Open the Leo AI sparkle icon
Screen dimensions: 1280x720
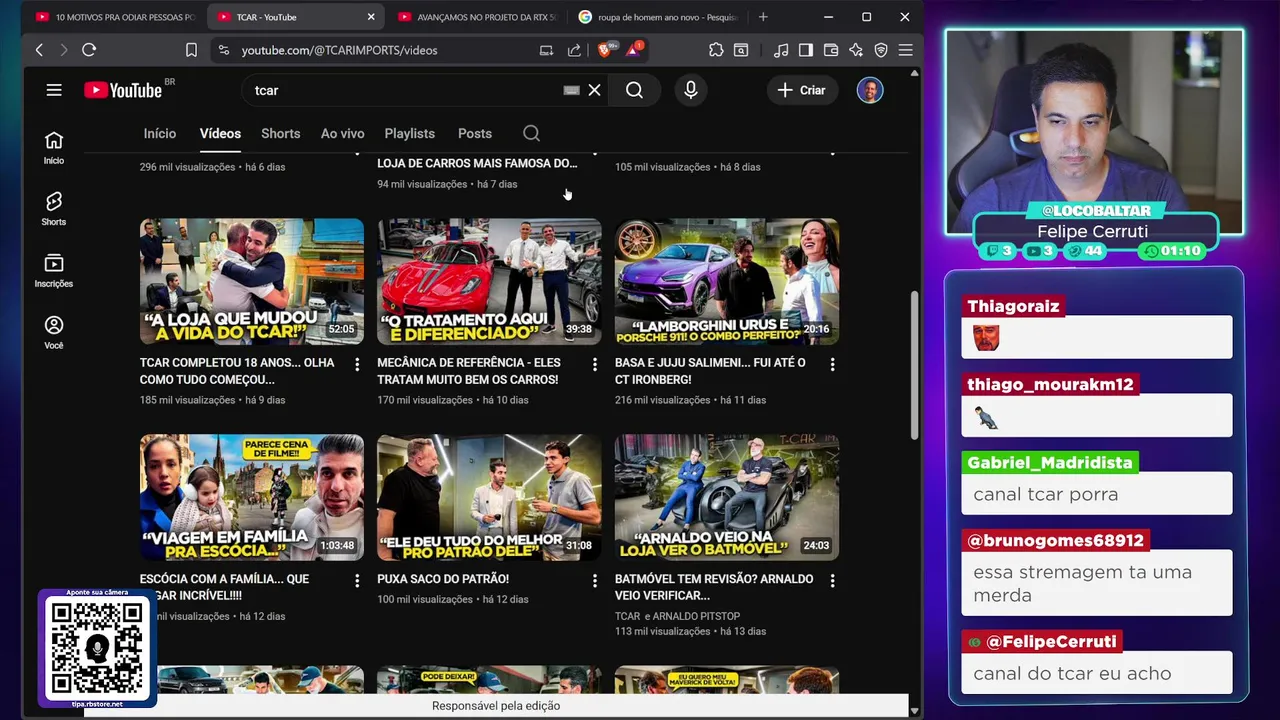tap(856, 50)
